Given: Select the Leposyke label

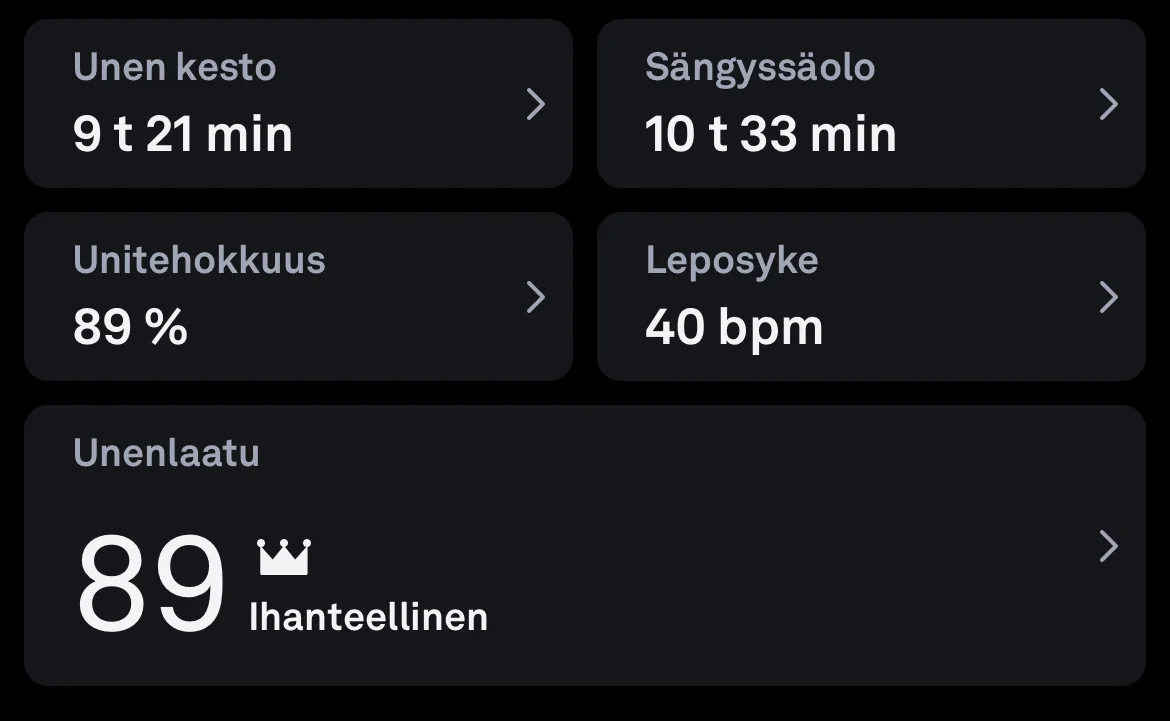Looking at the screenshot, I should pyautogui.click(x=732, y=260).
